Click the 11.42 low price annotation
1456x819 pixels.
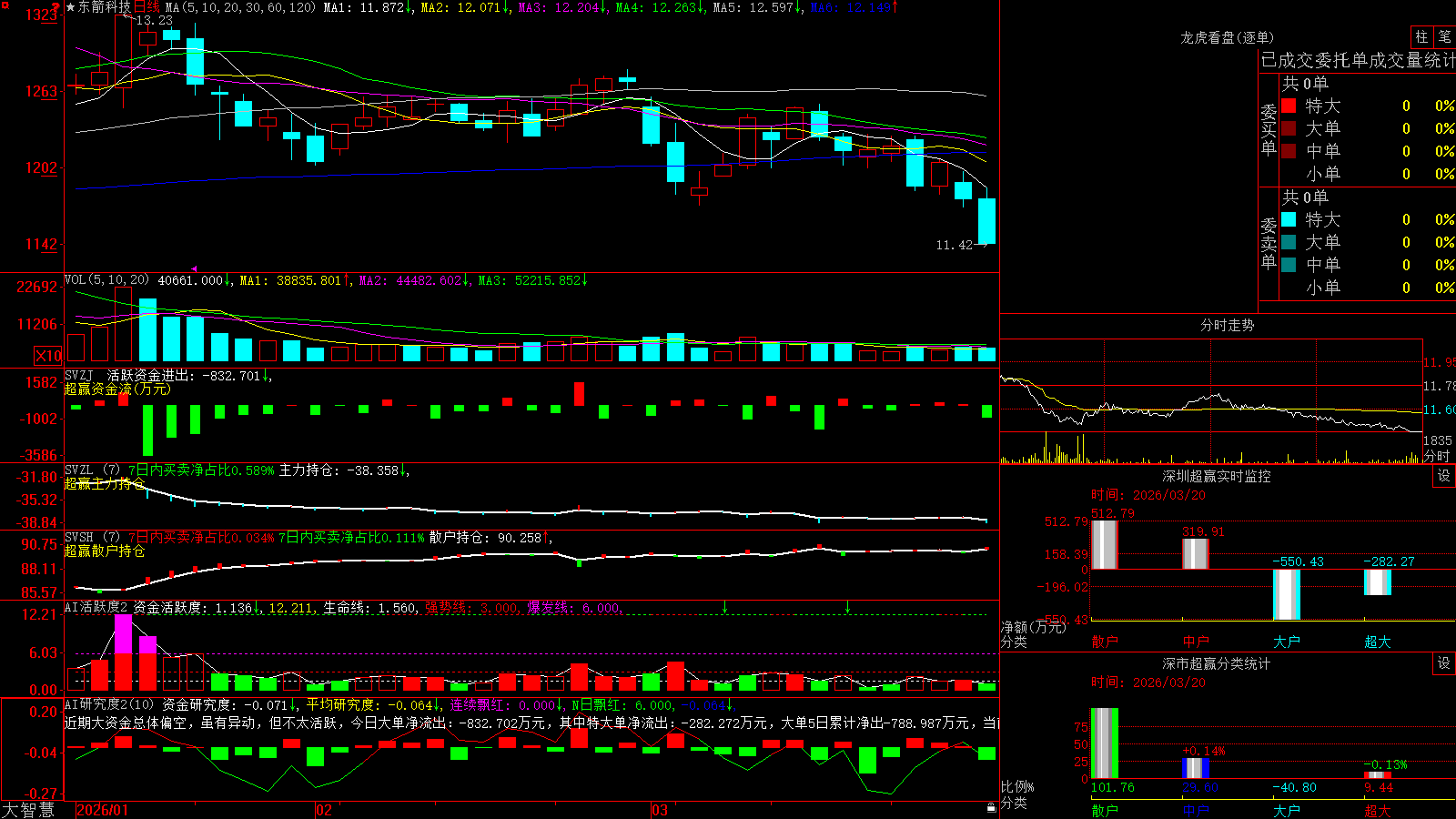(955, 245)
